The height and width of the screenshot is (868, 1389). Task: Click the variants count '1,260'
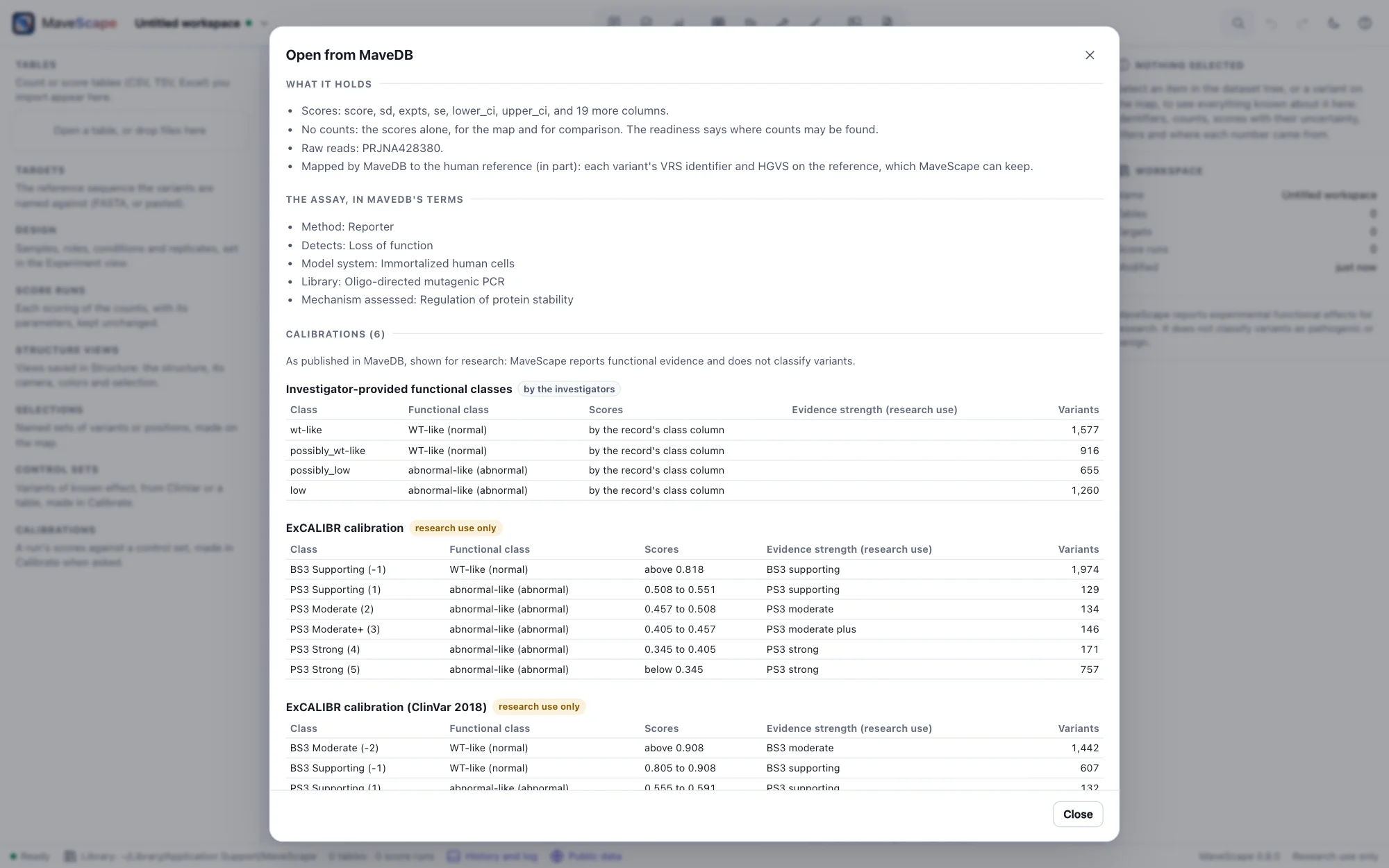(x=1085, y=490)
